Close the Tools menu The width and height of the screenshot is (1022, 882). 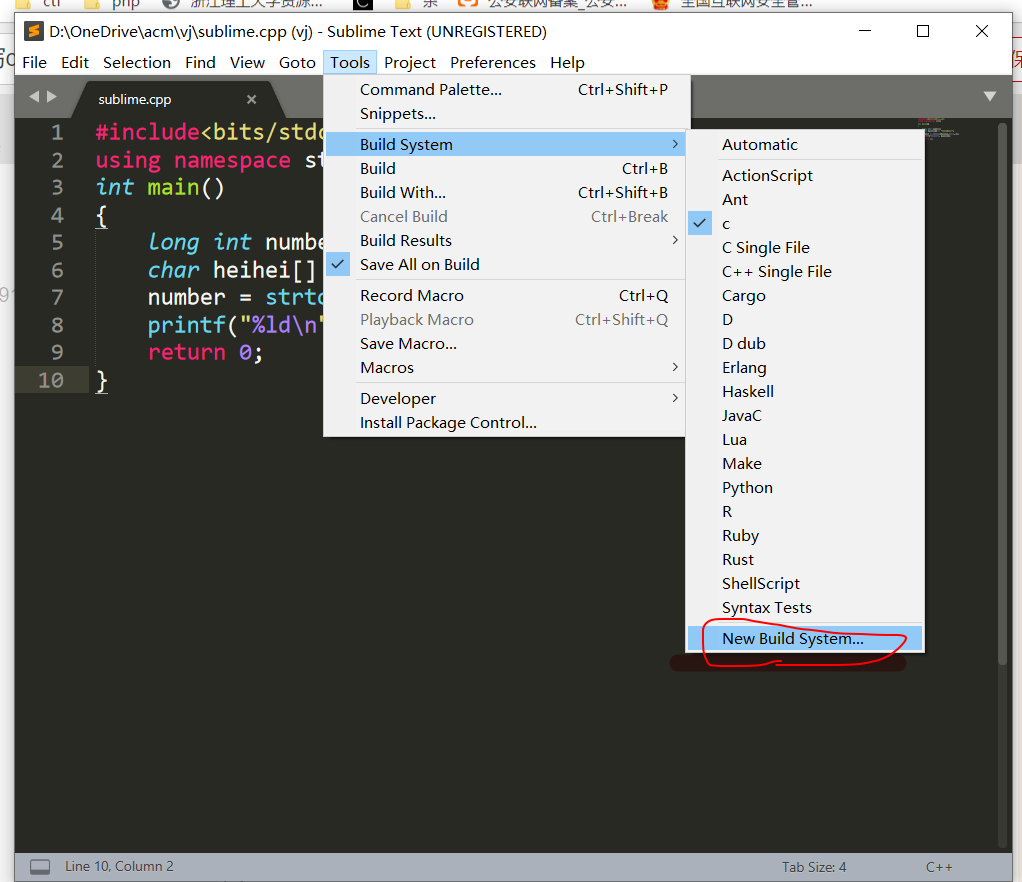[x=350, y=63]
